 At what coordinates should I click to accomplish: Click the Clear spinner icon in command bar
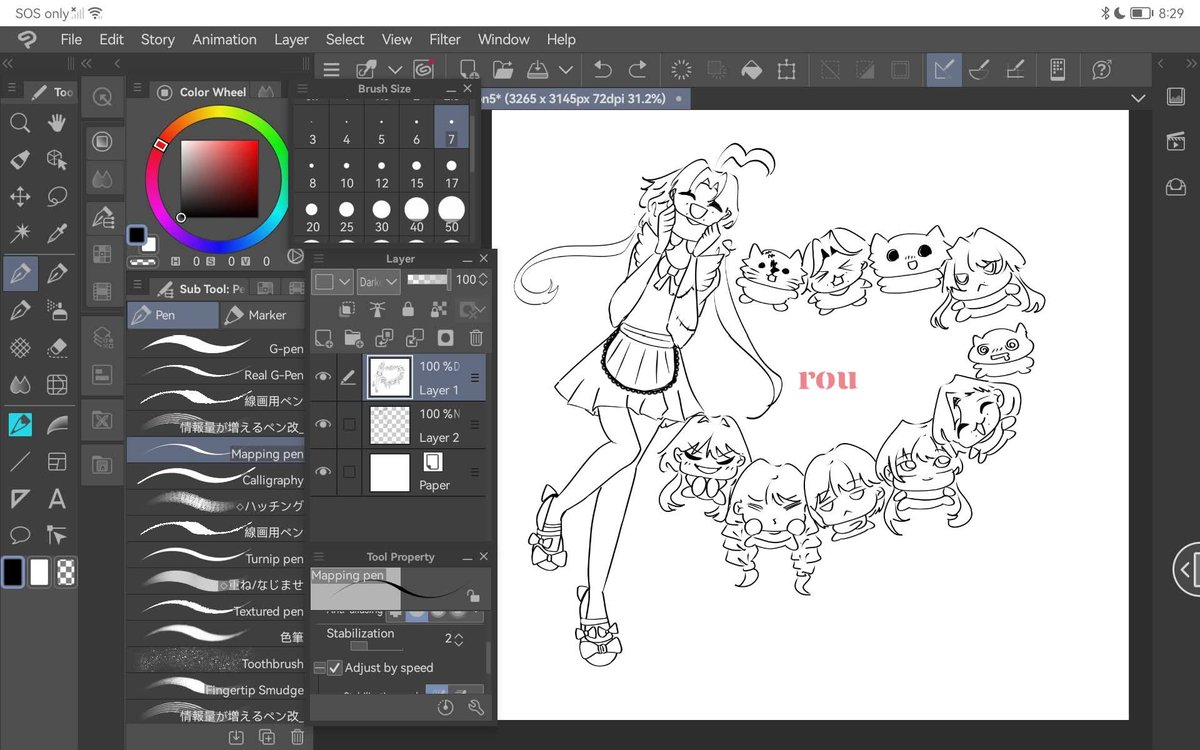click(681, 69)
